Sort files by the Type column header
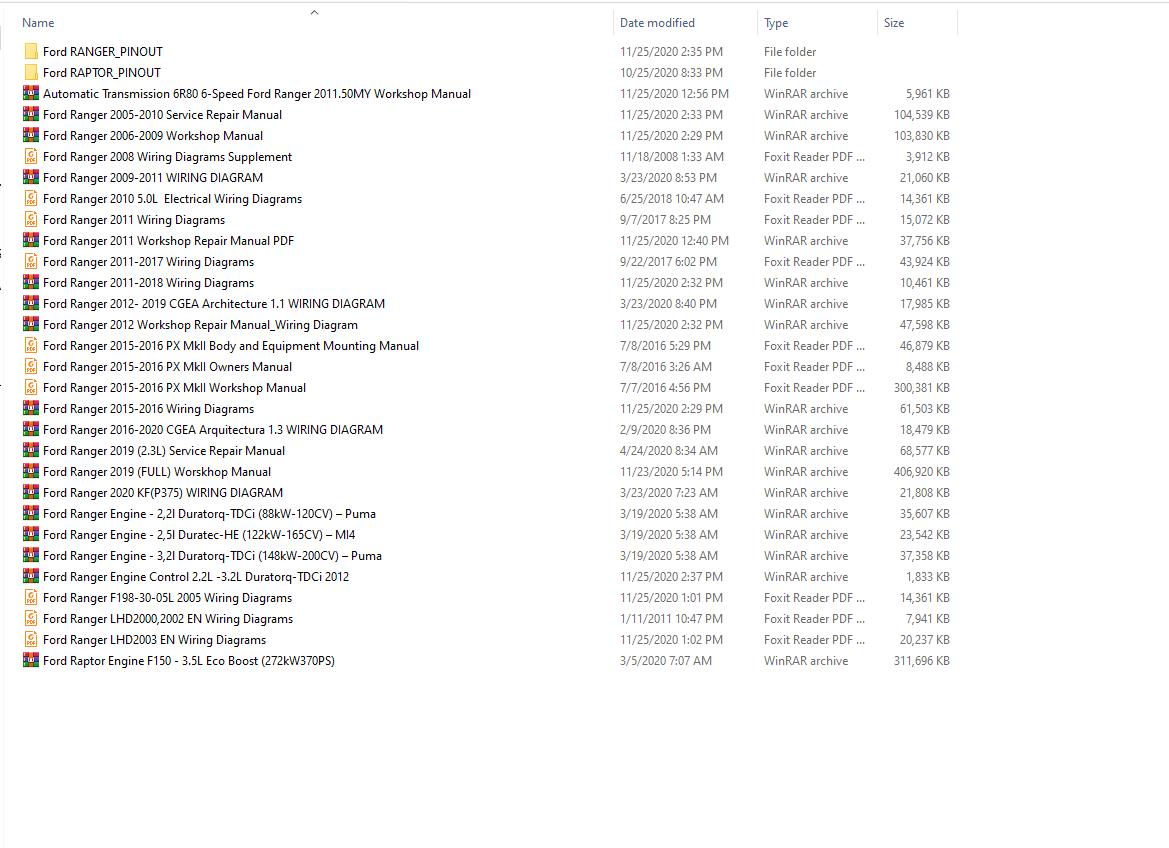The height and width of the screenshot is (848, 1169). [776, 22]
